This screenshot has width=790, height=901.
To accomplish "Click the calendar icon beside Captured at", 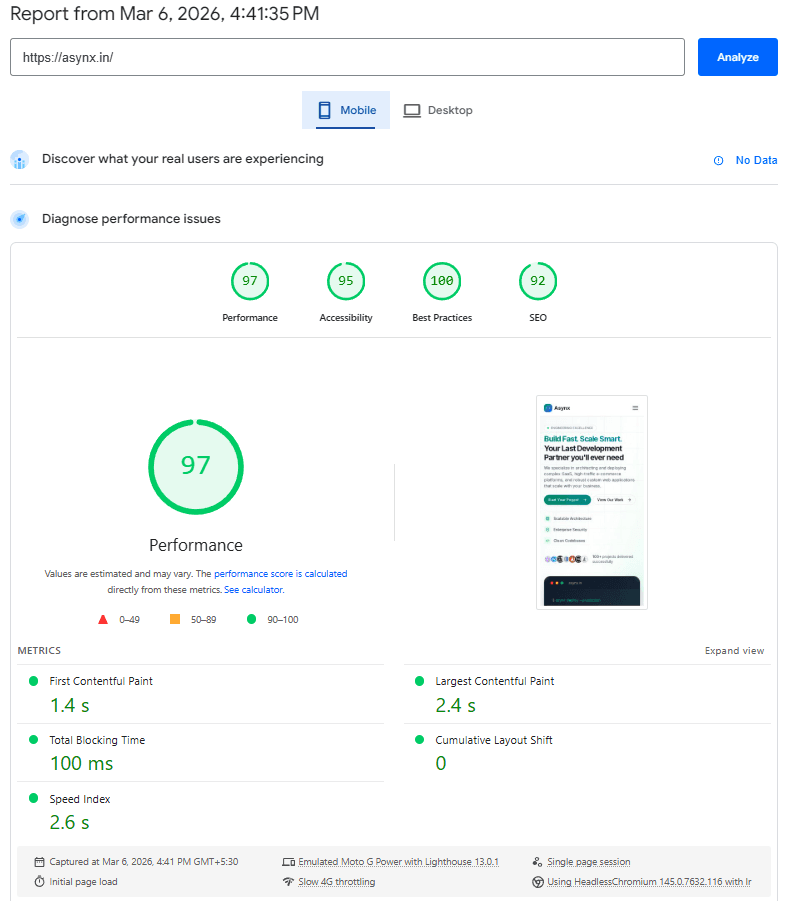I will pyautogui.click(x=39, y=862).
